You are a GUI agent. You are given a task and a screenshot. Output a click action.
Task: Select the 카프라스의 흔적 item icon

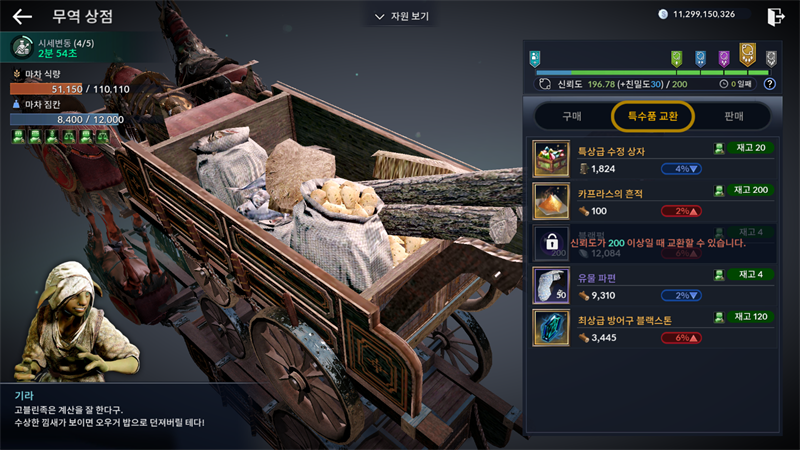pyautogui.click(x=551, y=201)
